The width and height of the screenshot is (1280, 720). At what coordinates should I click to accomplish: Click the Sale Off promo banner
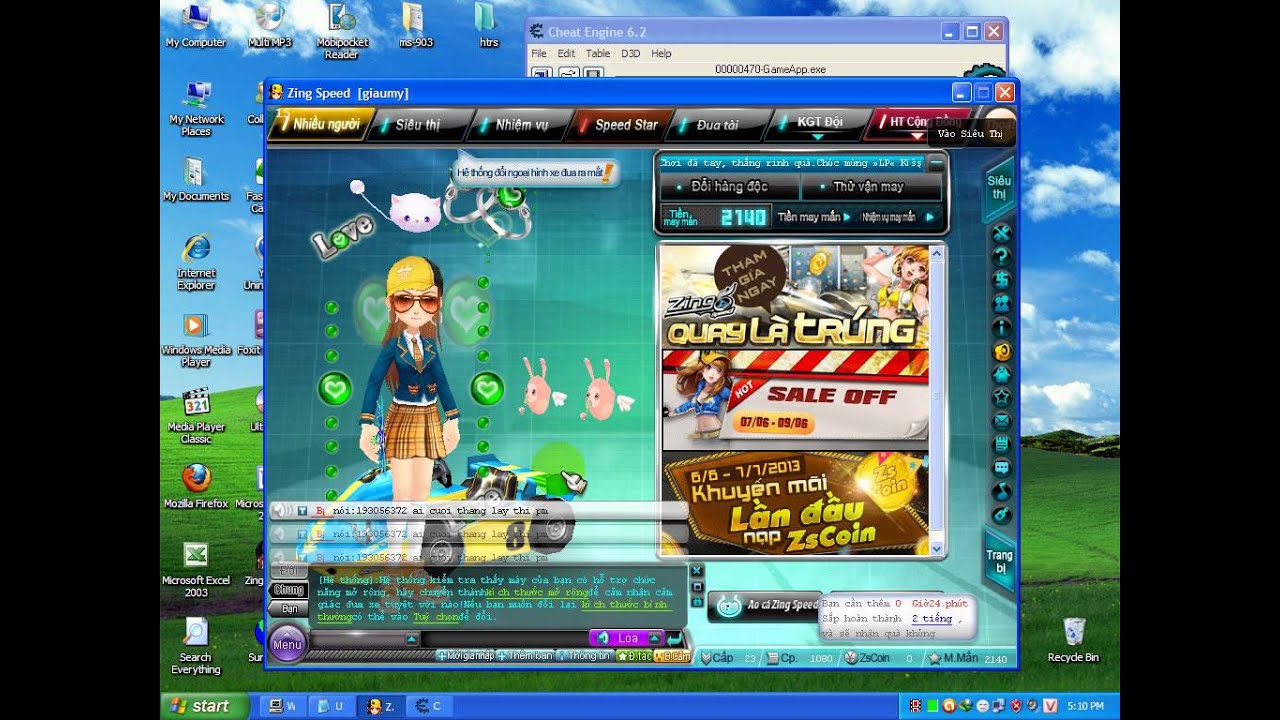pos(795,399)
